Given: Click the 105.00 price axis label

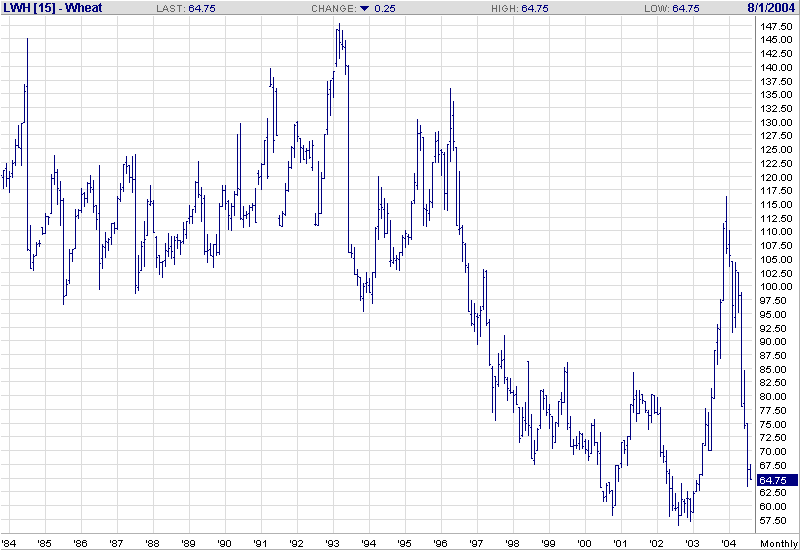Looking at the screenshot, I should [x=776, y=259].
